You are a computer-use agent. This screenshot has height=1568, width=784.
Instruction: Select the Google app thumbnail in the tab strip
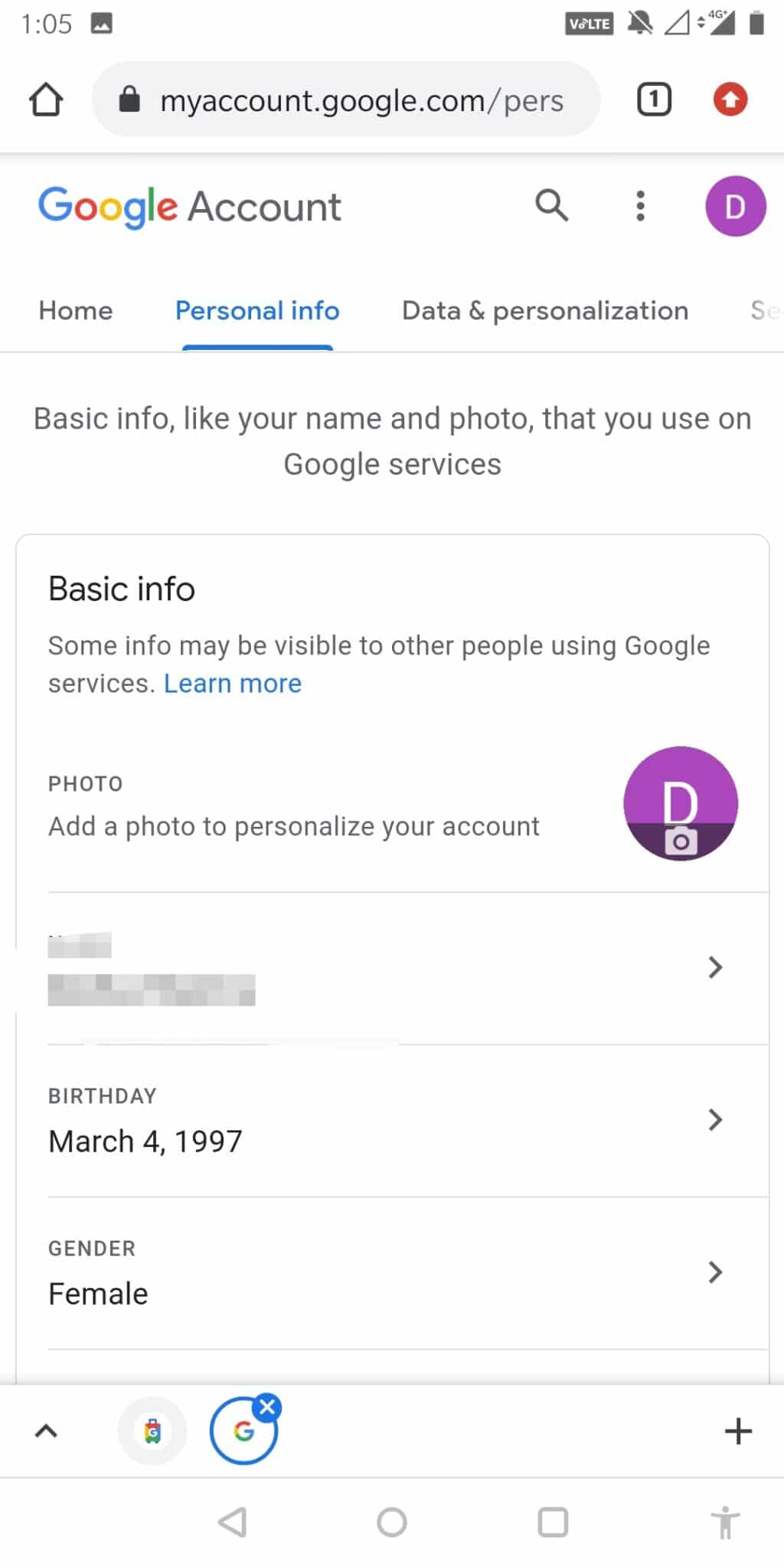[x=152, y=1431]
